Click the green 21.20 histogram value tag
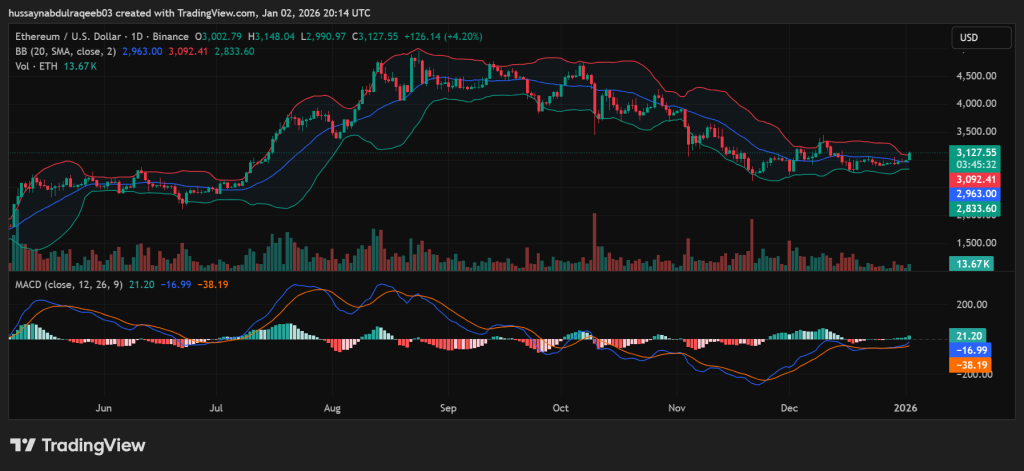This screenshot has height=471, width=1024. pyautogui.click(x=968, y=337)
